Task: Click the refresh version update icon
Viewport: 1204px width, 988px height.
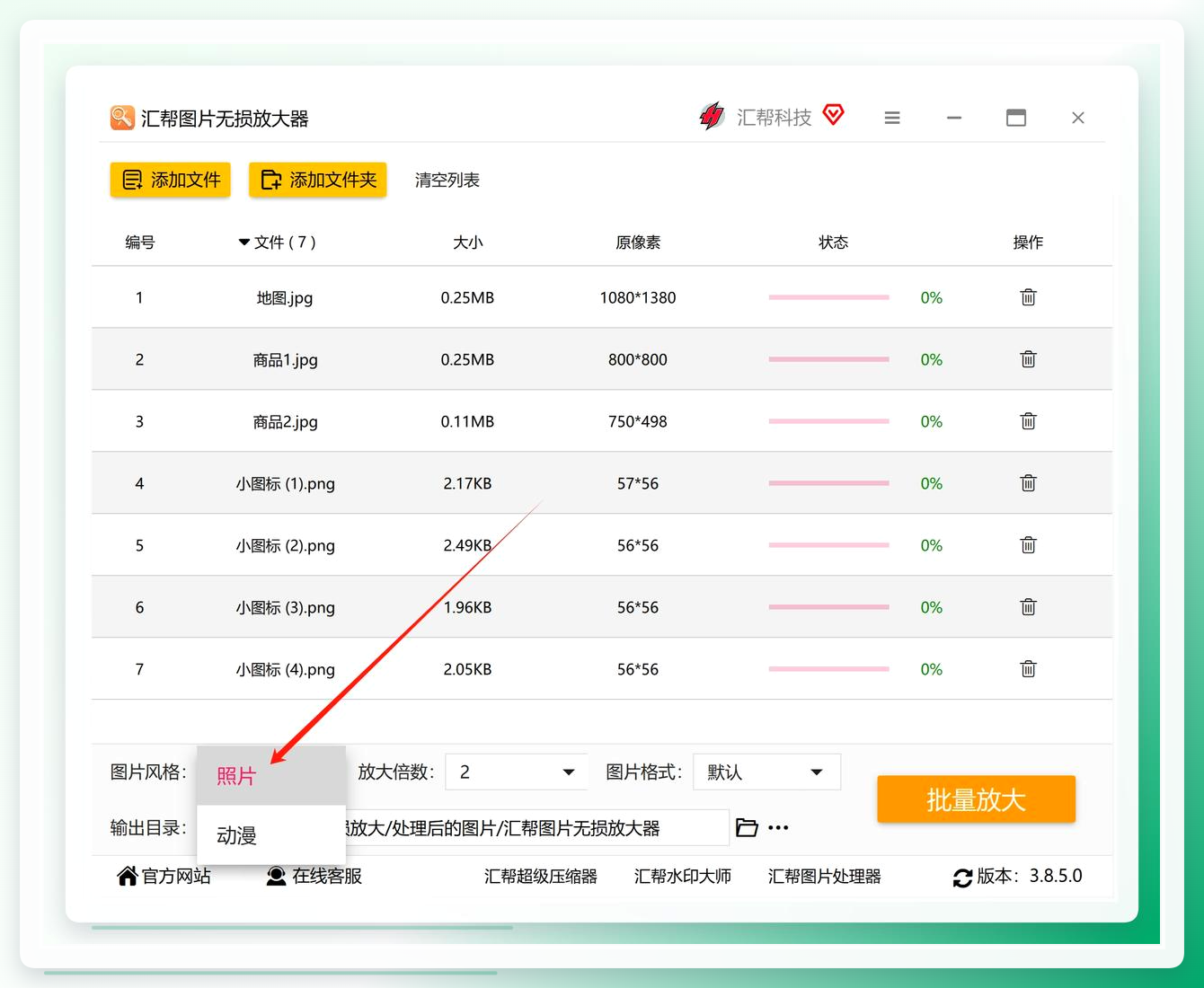Action: [962, 878]
